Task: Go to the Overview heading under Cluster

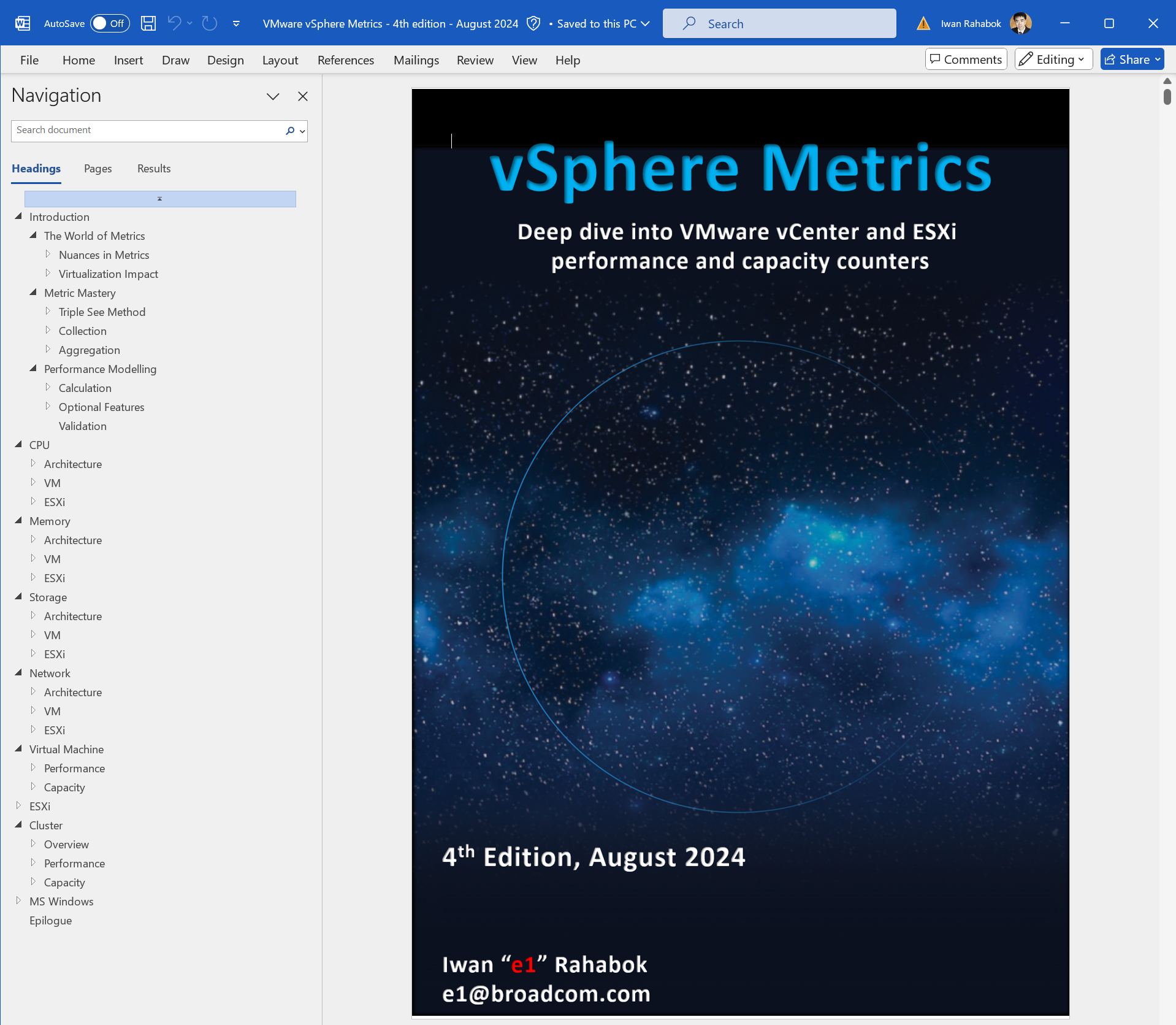Action: 66,844
